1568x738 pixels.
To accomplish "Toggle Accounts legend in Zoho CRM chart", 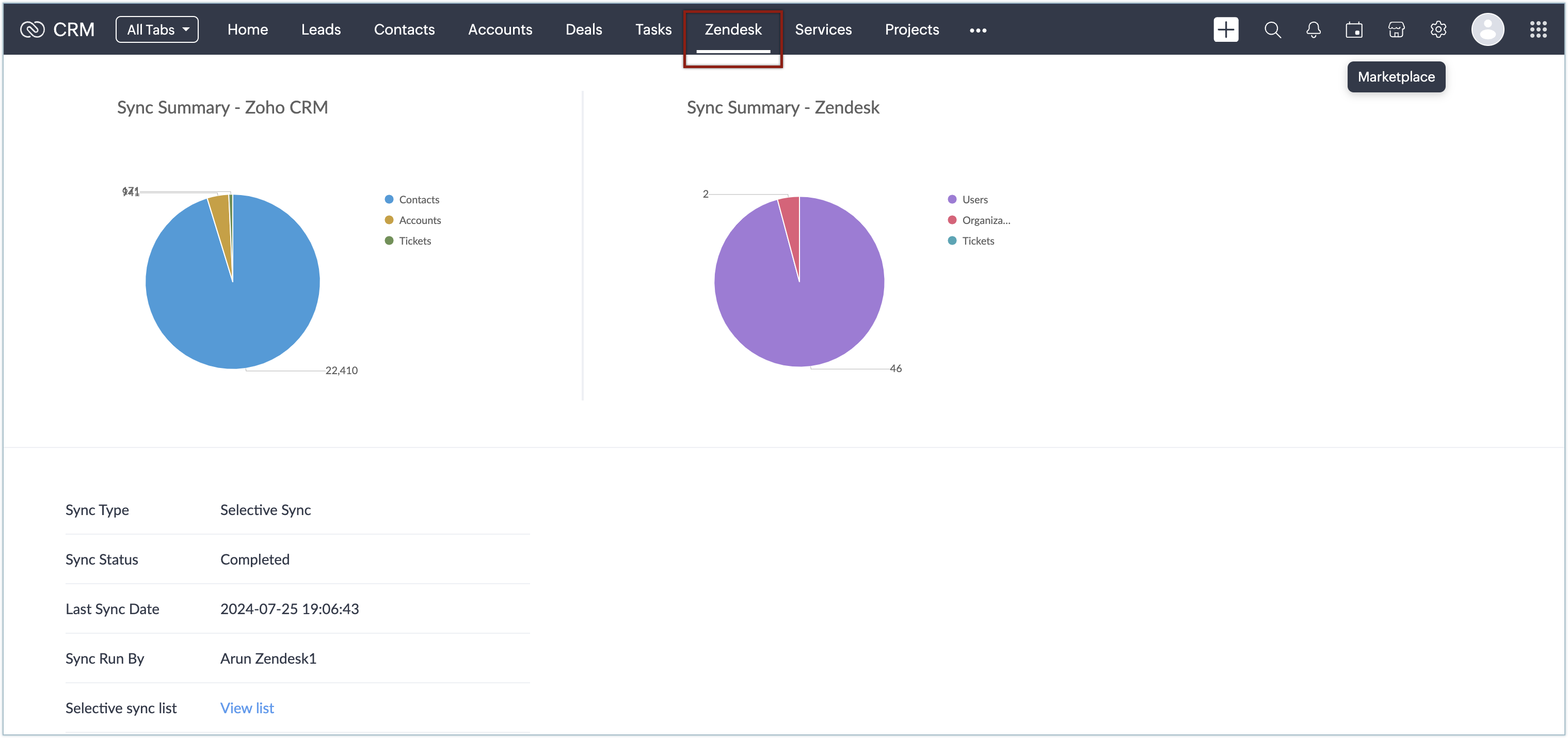I will [x=420, y=220].
